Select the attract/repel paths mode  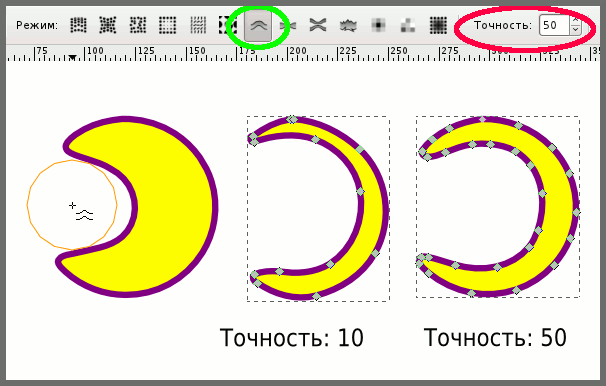[318, 26]
